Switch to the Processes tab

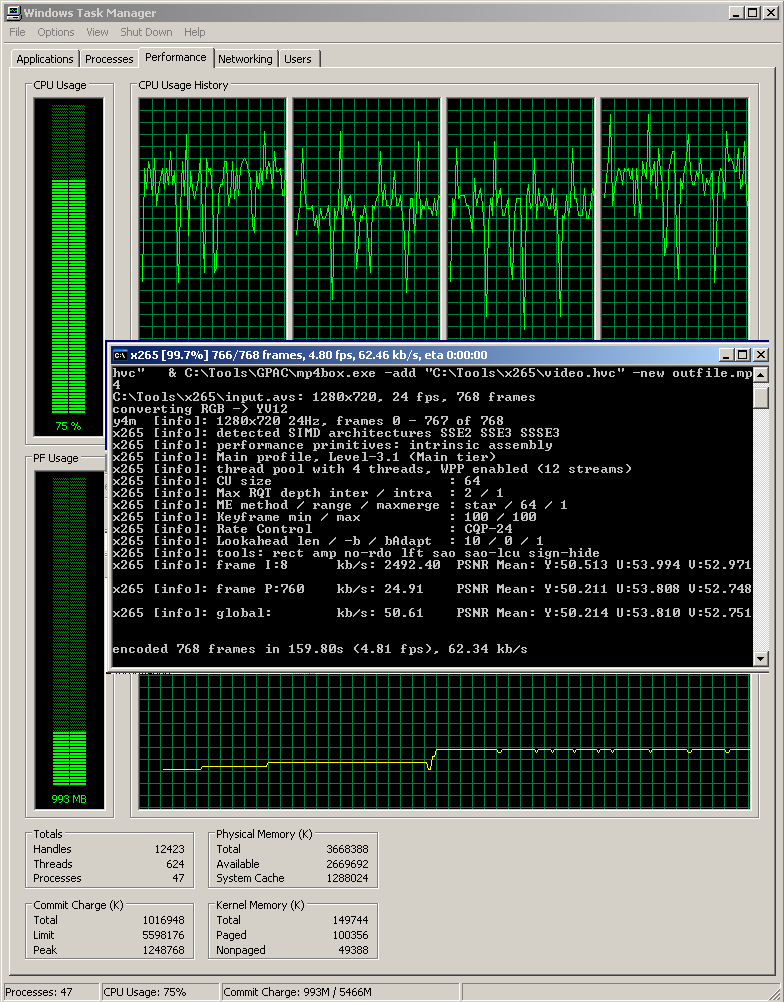(x=109, y=59)
